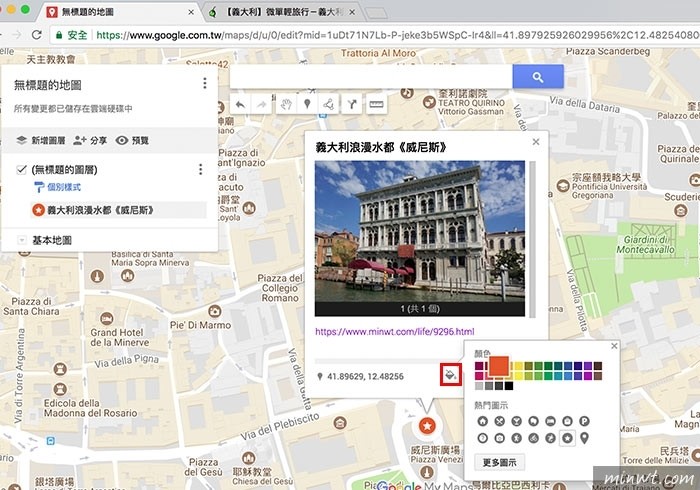The width and height of the screenshot is (700, 490).
Task: Open the untitled layer options menu
Action: pos(200,170)
